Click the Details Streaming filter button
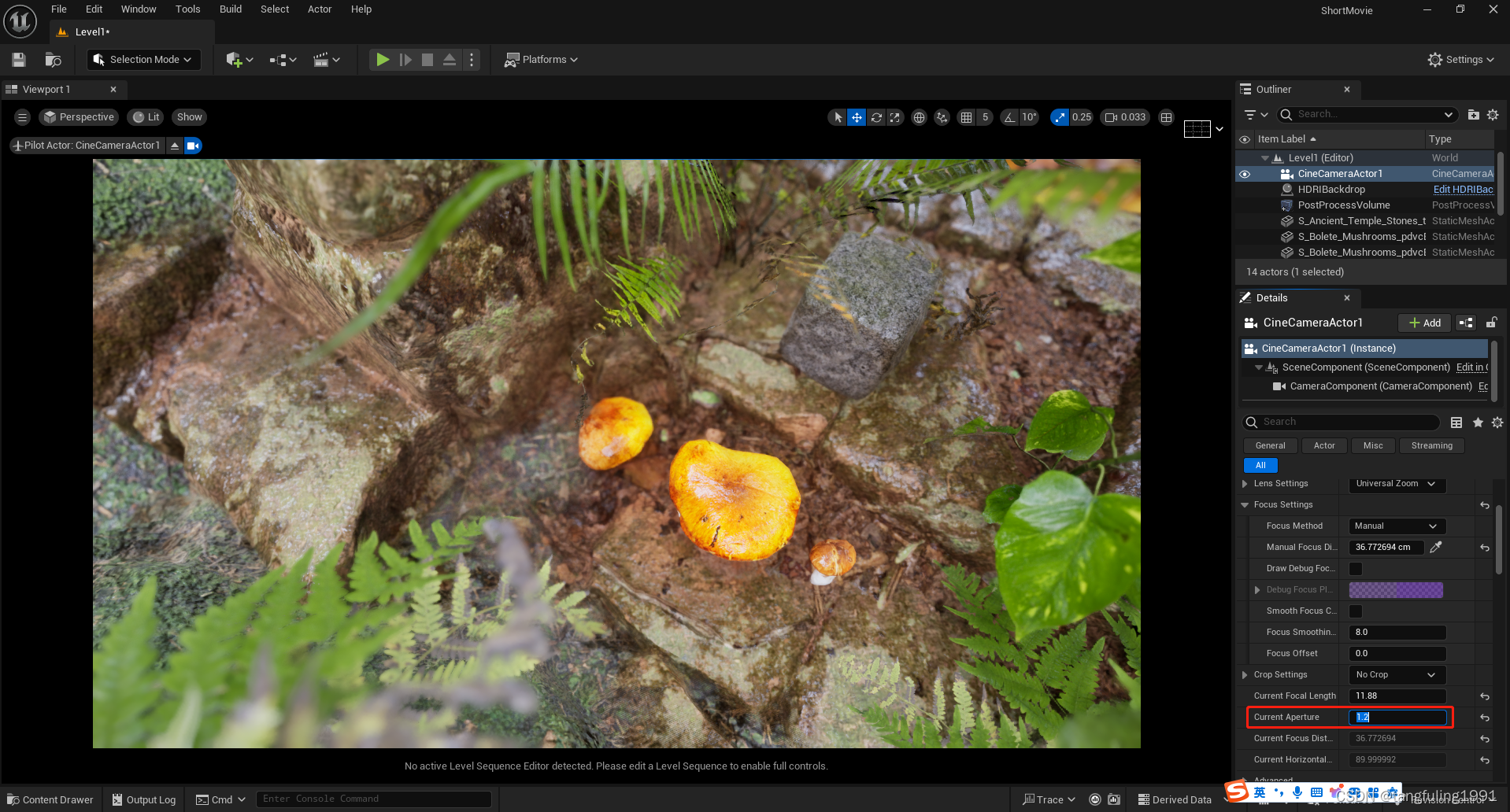The width and height of the screenshot is (1510, 812). pos(1431,445)
